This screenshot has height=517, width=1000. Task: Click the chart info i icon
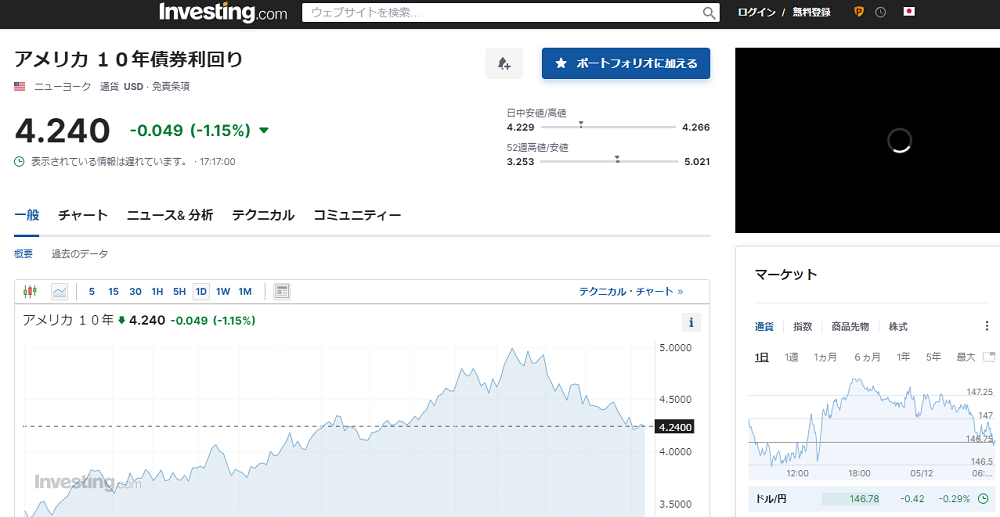pyautogui.click(x=691, y=323)
